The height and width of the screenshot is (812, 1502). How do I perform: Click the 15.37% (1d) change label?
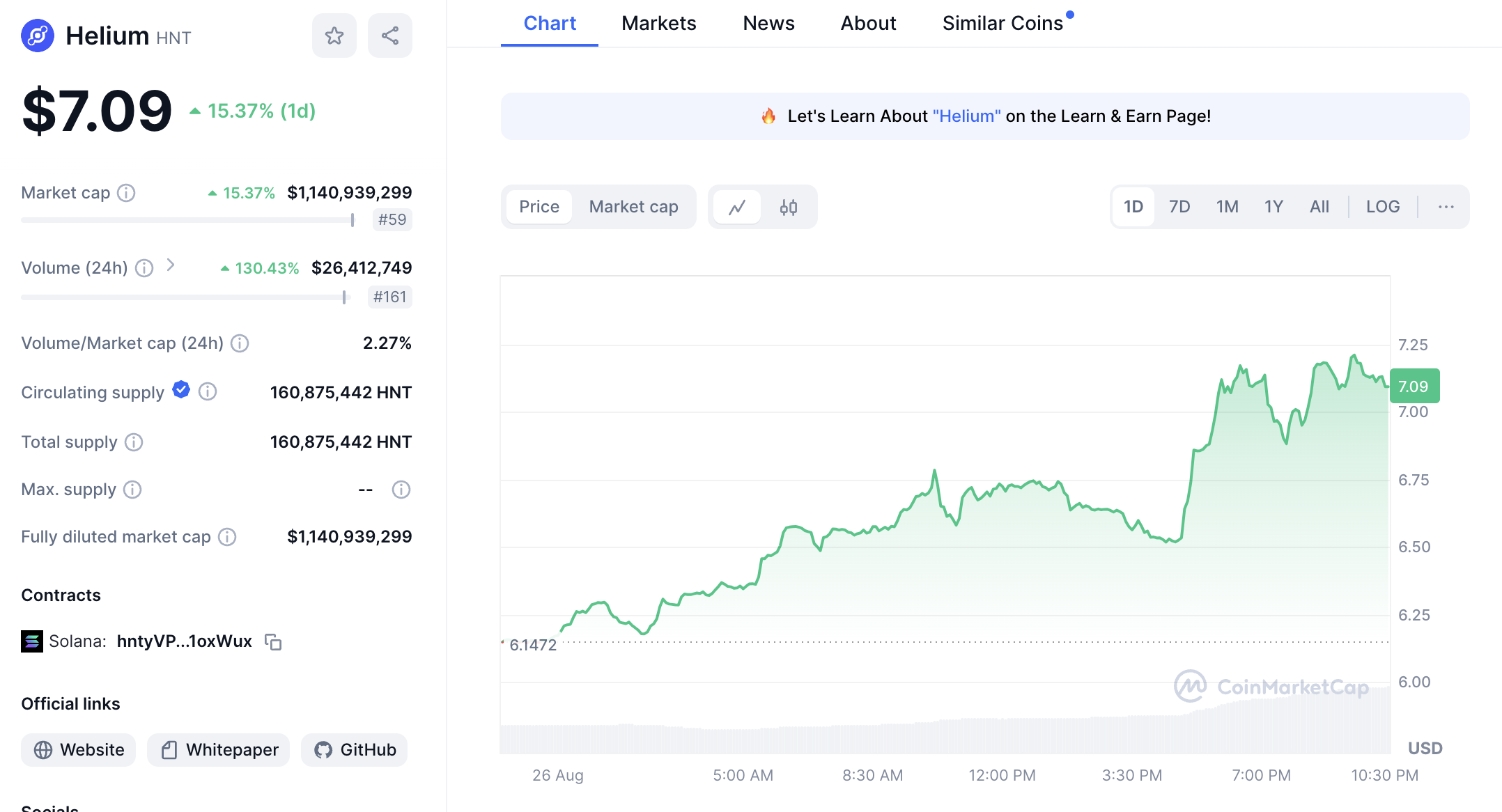coord(253,111)
